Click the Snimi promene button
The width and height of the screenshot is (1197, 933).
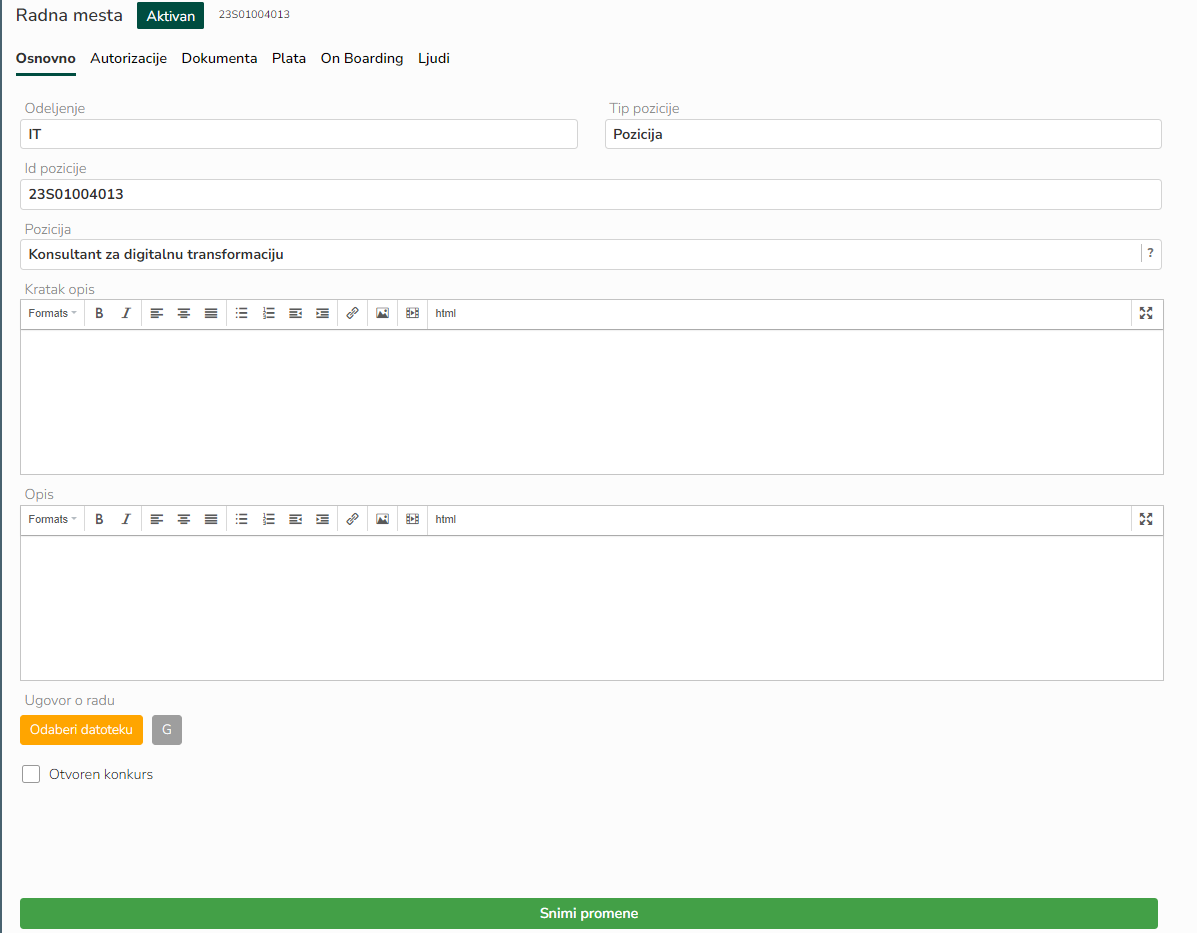588,913
